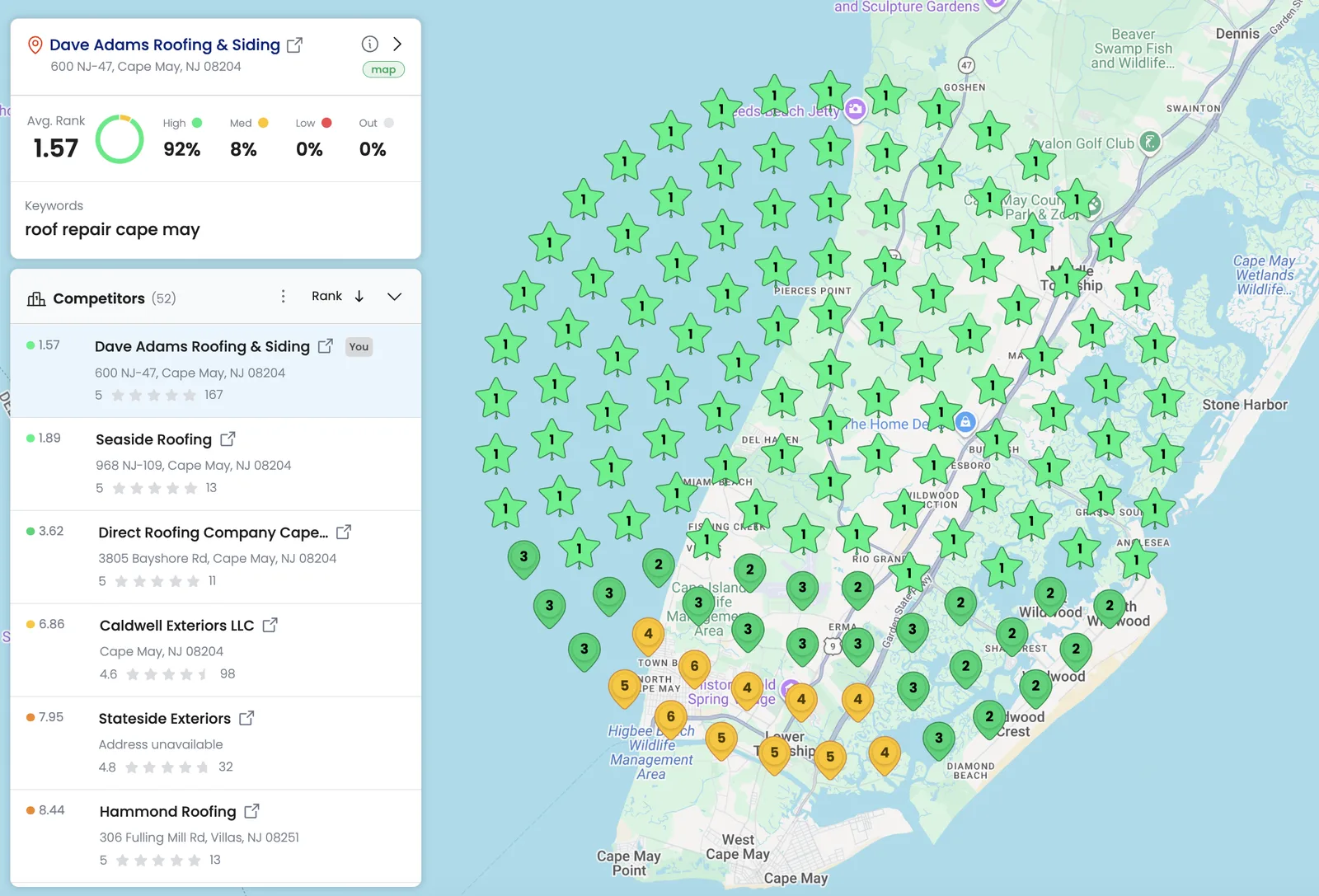Click The Home Depot shopping marker on map
This screenshot has height=896, width=1319.
965,422
